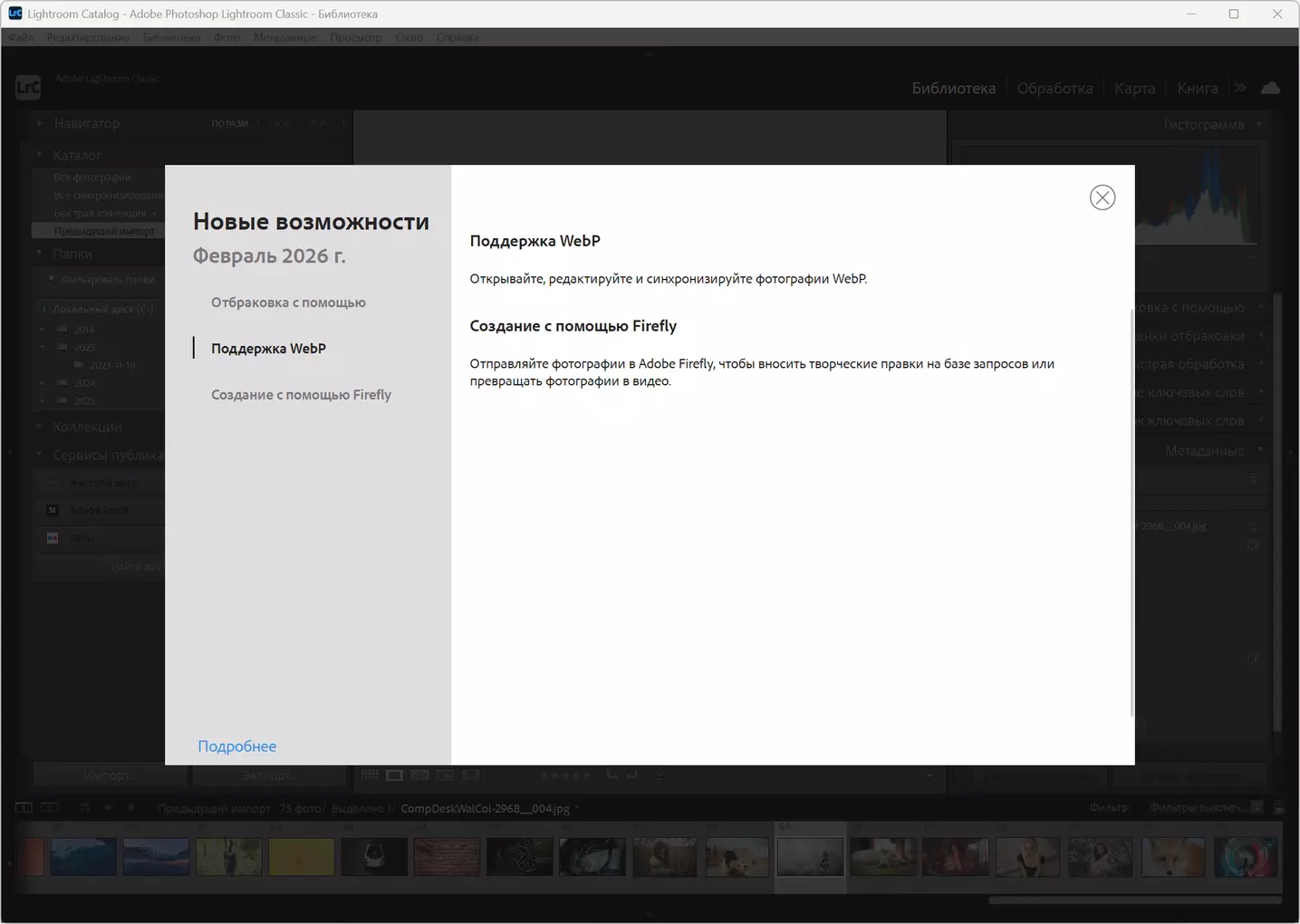Image resolution: width=1300 pixels, height=924 pixels.
Task: Show more modules via double-chevron icon
Action: [1240, 87]
